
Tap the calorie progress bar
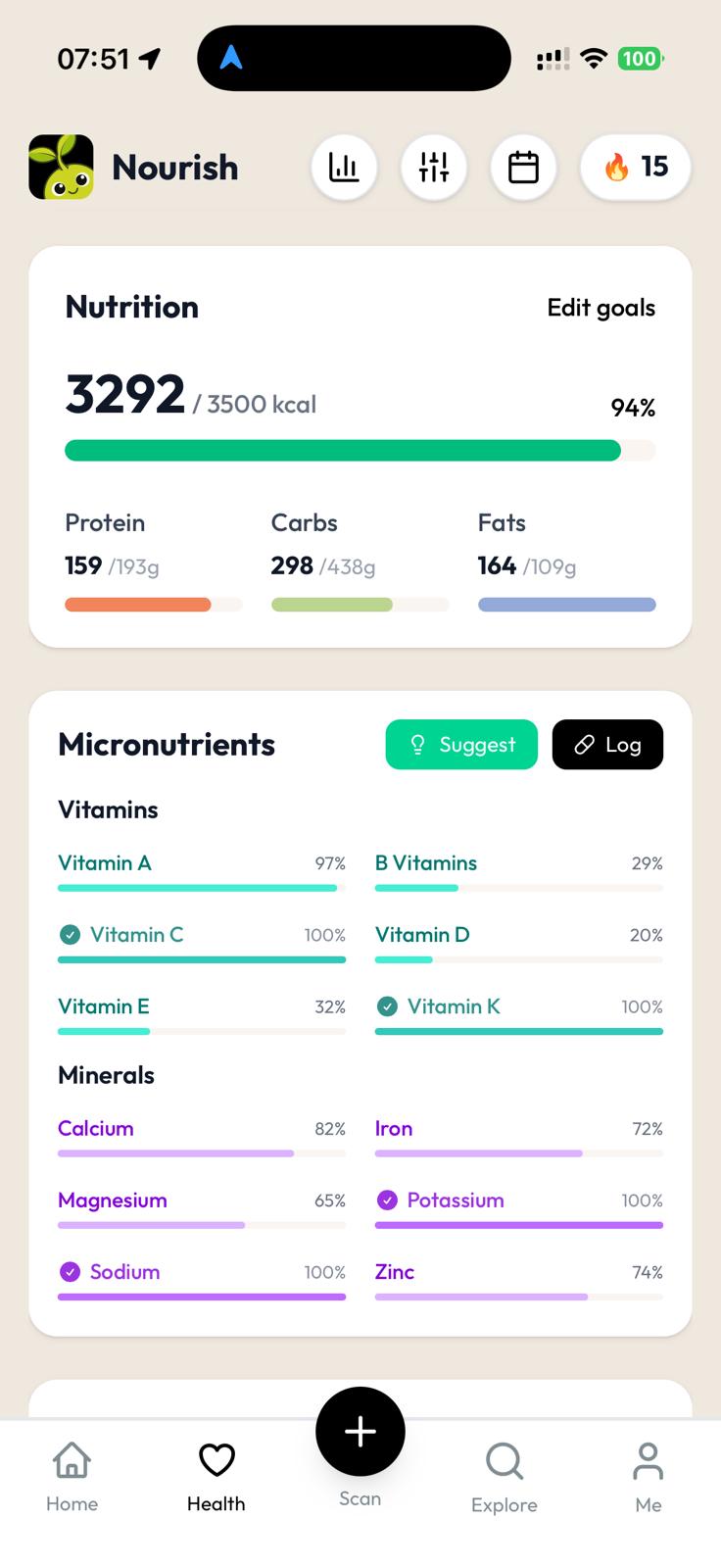[360, 450]
